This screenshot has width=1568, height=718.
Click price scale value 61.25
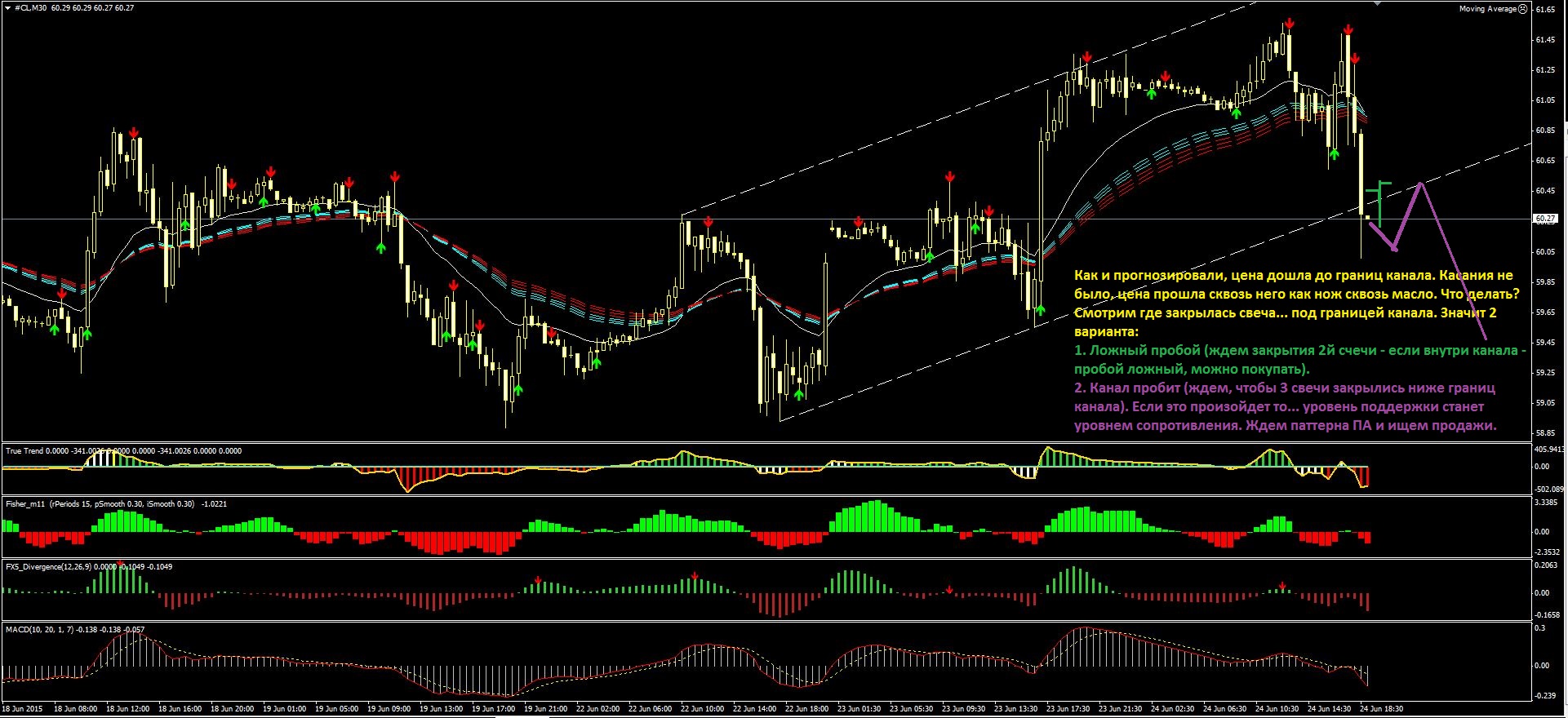[x=1545, y=70]
